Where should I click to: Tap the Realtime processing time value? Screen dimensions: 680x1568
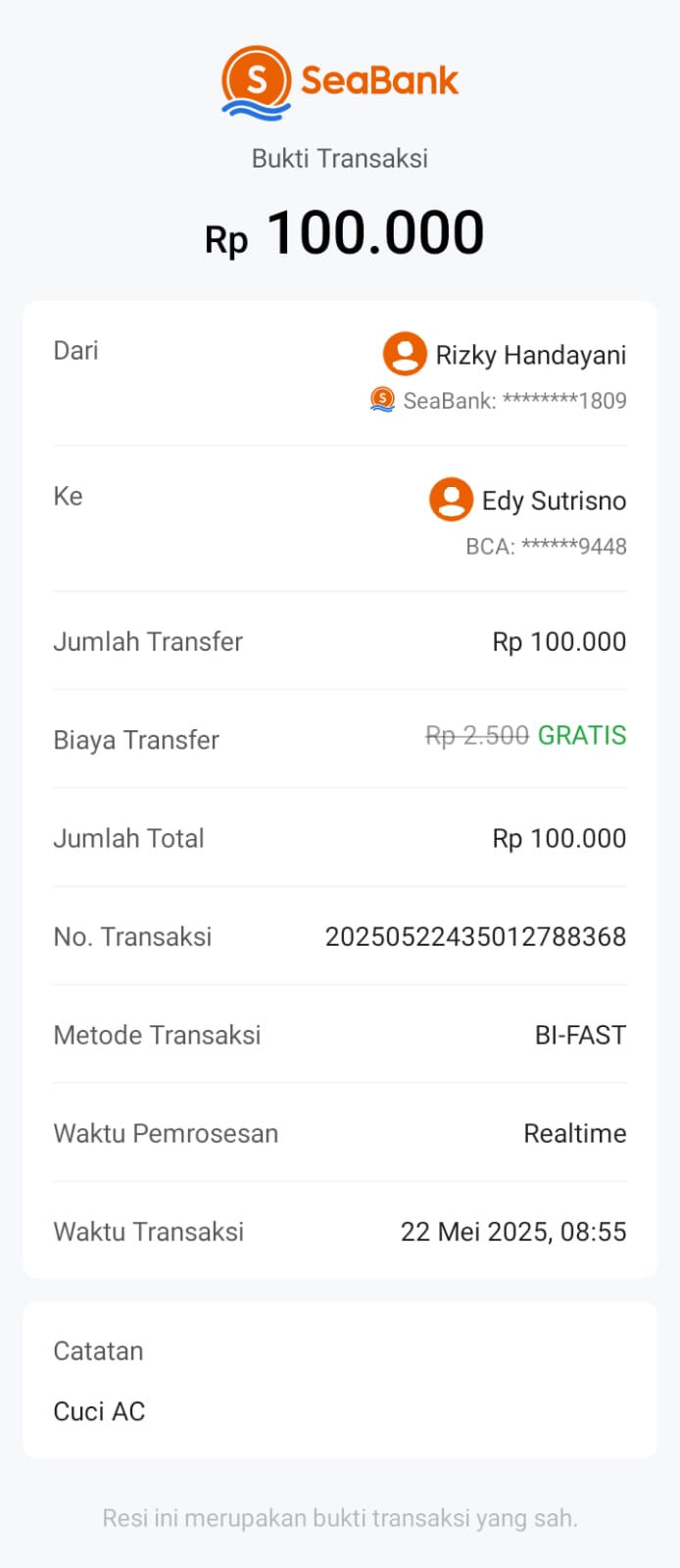coord(575,1134)
